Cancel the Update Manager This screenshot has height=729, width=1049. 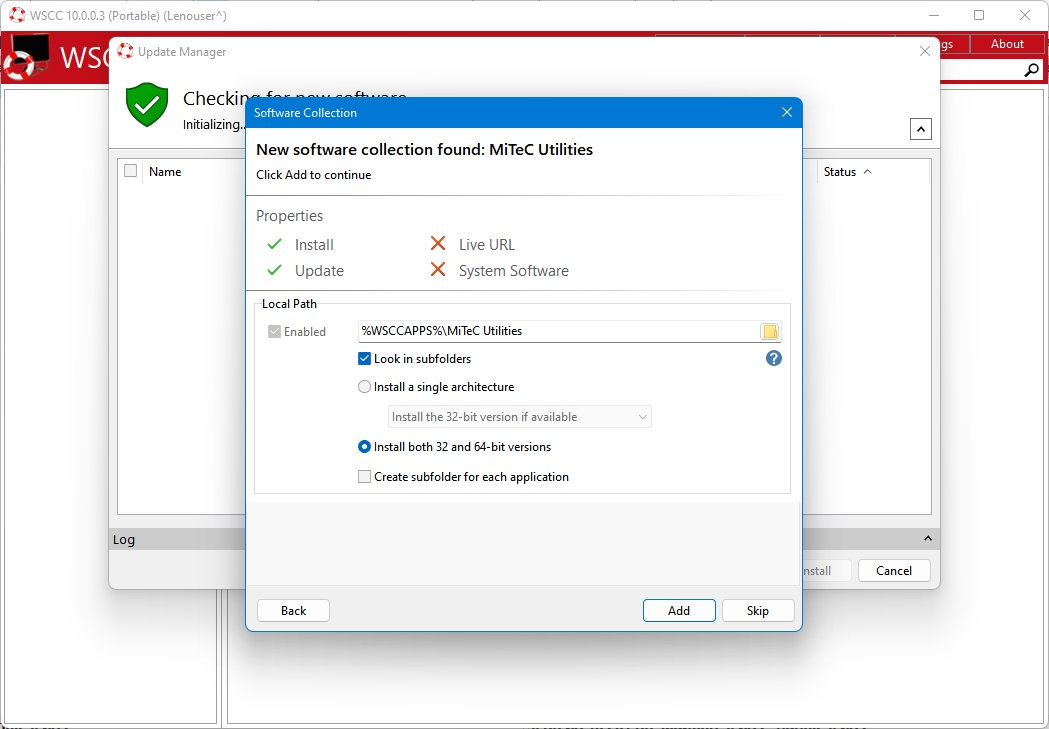tap(894, 570)
